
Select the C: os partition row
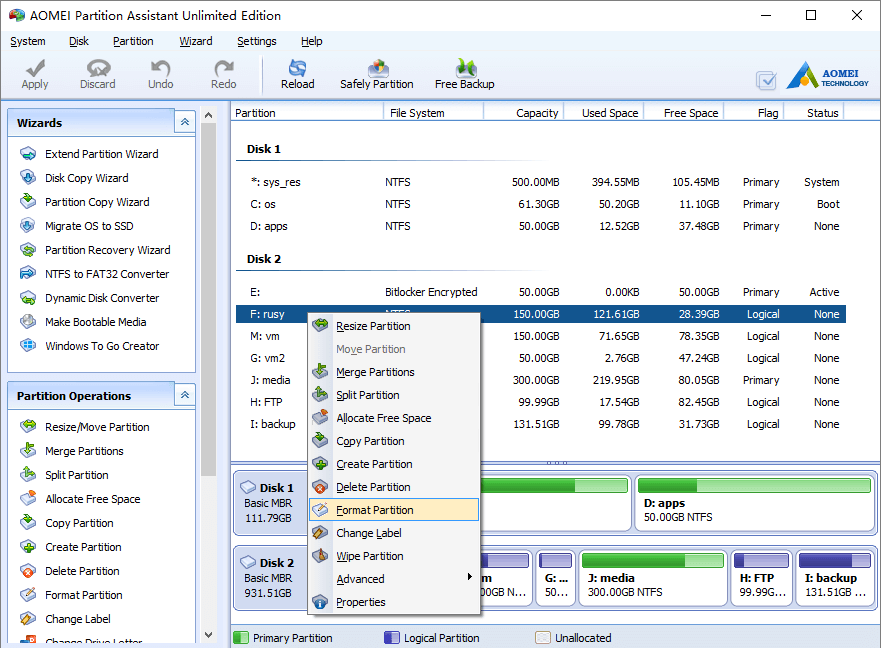(541, 204)
